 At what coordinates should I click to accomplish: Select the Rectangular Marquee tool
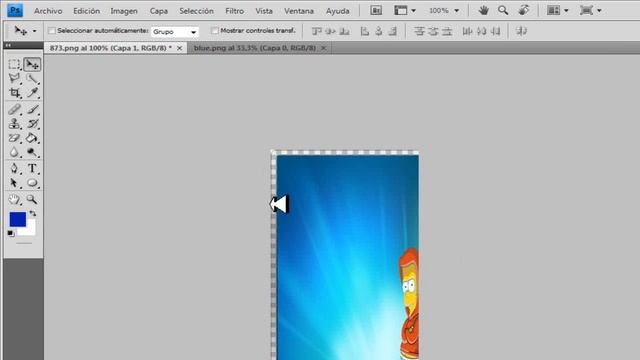14,64
